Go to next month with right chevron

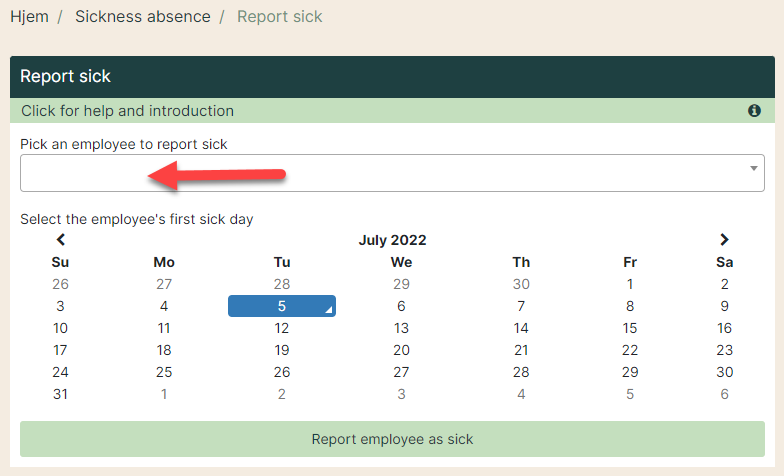pos(724,240)
